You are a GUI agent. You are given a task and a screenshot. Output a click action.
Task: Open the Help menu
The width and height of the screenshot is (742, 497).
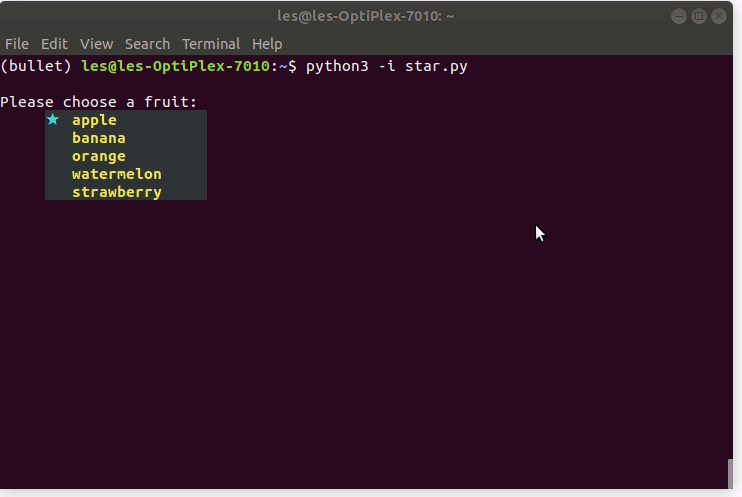tap(267, 44)
